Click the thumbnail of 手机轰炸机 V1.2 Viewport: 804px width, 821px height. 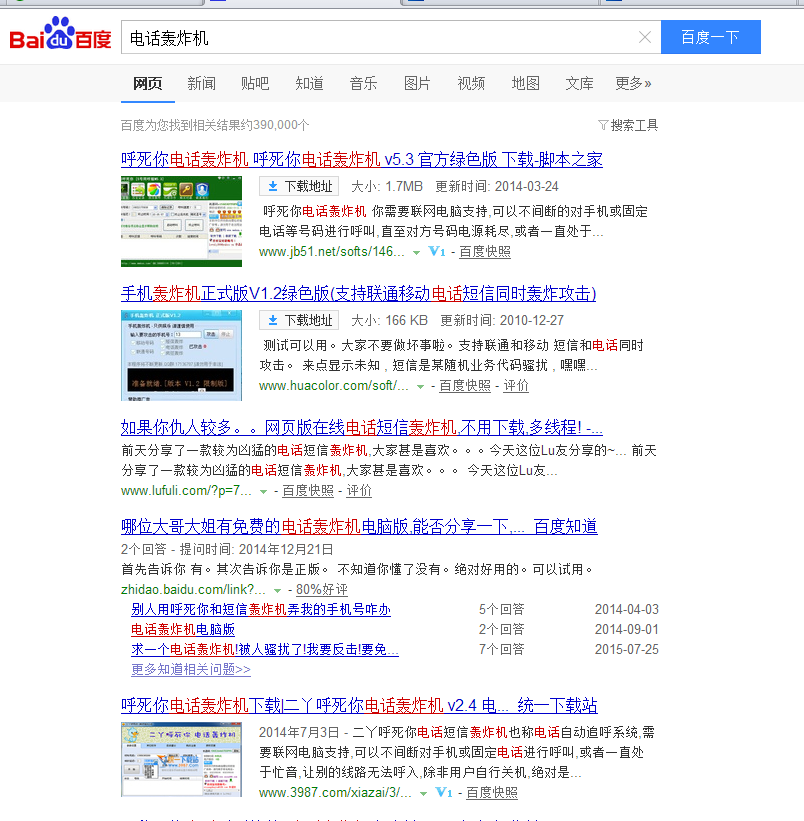pyautogui.click(x=181, y=356)
